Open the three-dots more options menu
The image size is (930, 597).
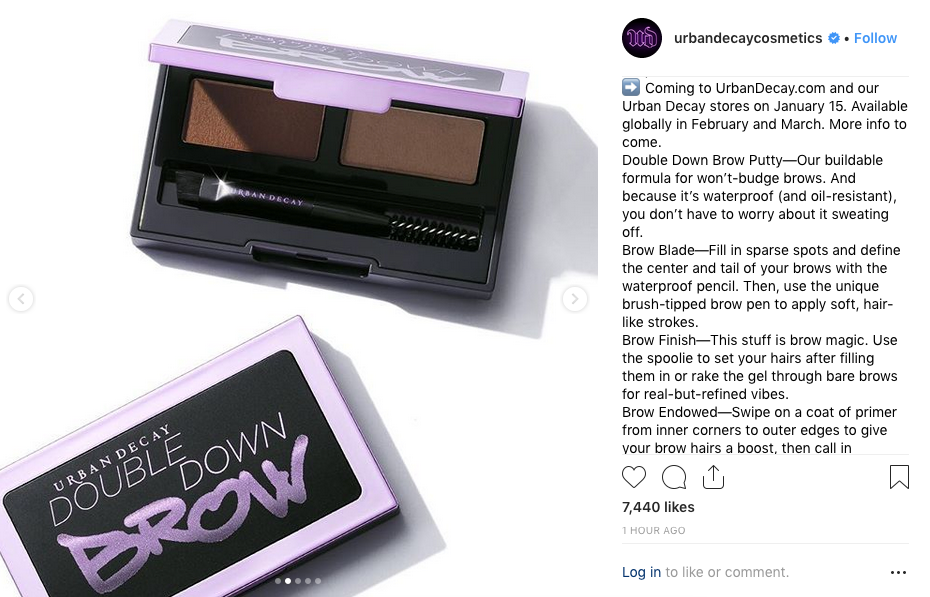(899, 573)
